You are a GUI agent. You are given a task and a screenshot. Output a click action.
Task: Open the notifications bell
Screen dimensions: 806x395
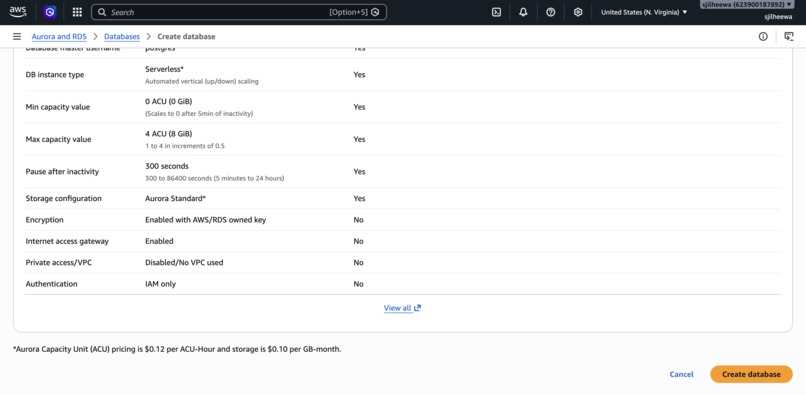pyautogui.click(x=523, y=12)
